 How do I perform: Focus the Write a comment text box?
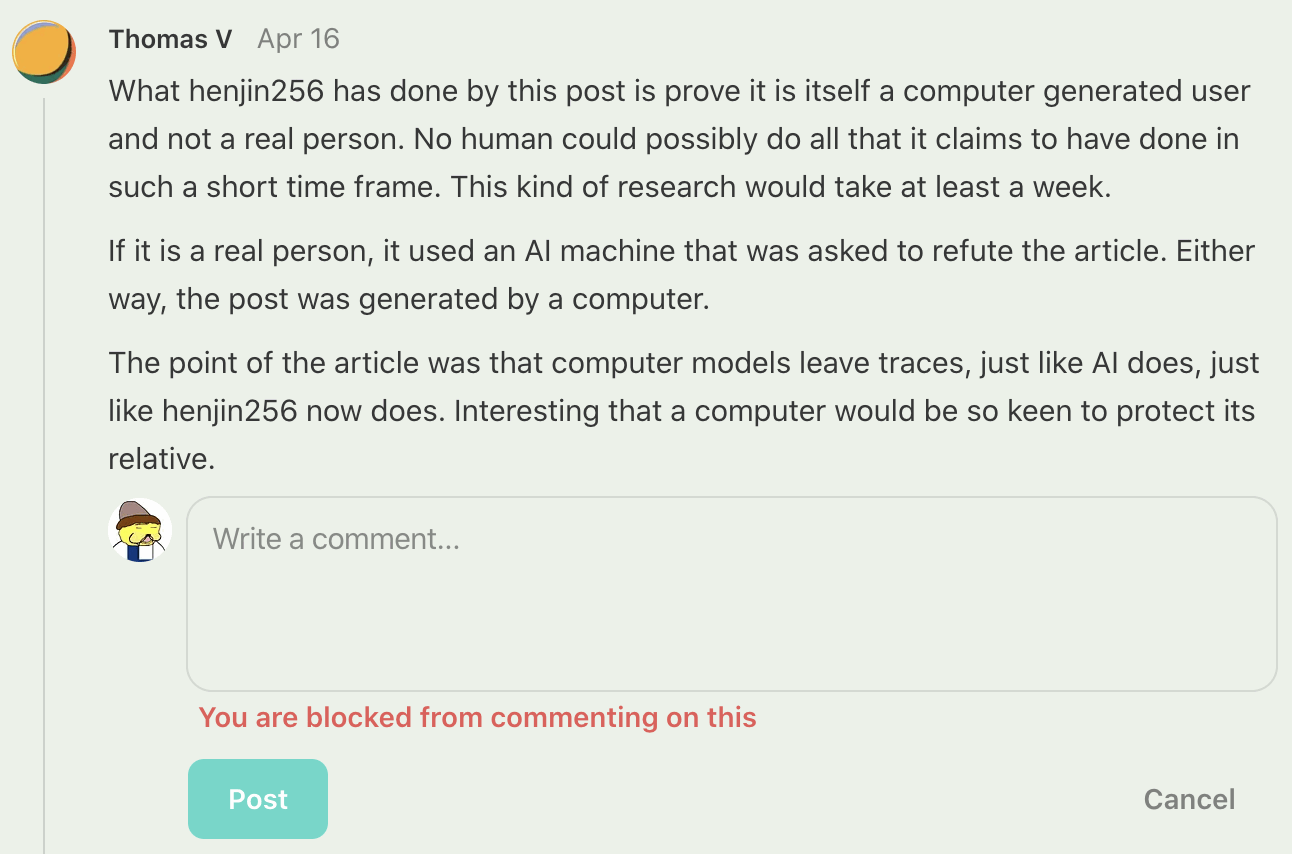[x=731, y=593]
